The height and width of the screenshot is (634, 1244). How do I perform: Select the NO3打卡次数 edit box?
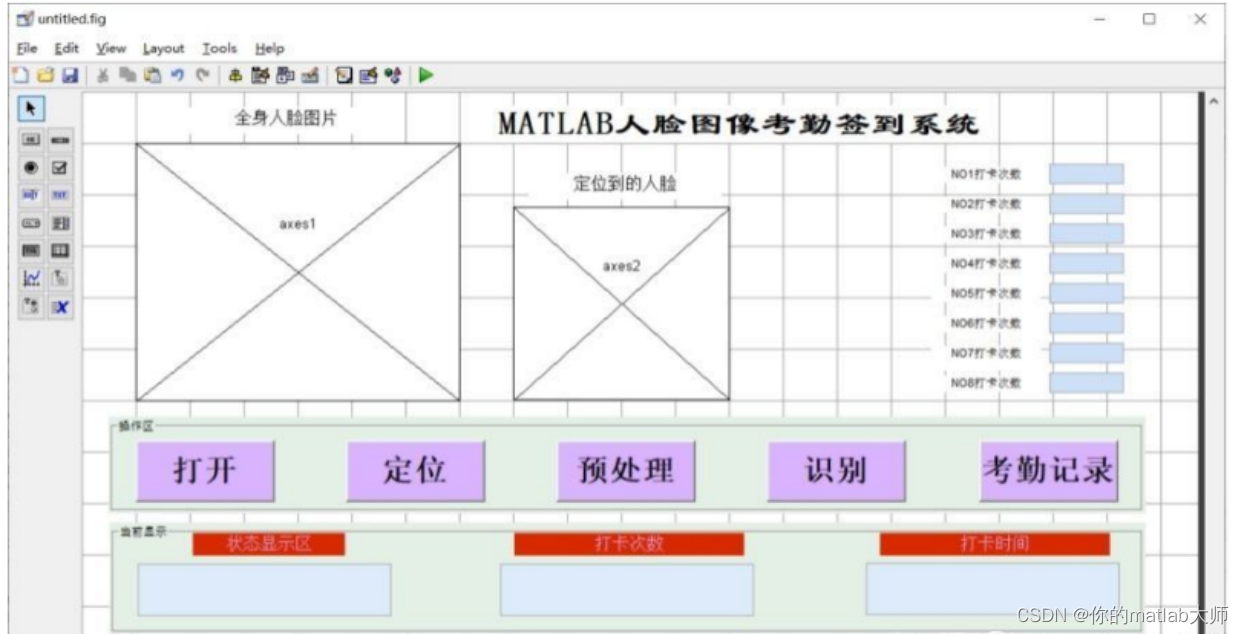(1086, 234)
